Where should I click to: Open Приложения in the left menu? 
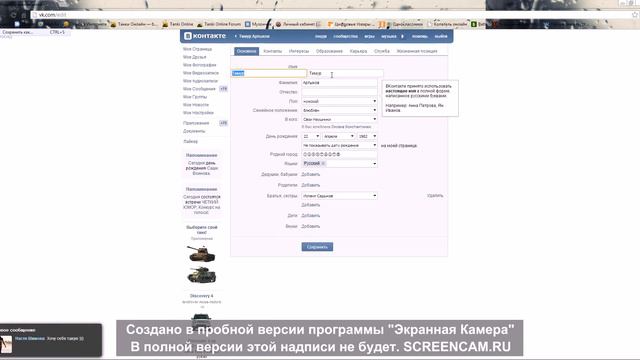(x=196, y=123)
